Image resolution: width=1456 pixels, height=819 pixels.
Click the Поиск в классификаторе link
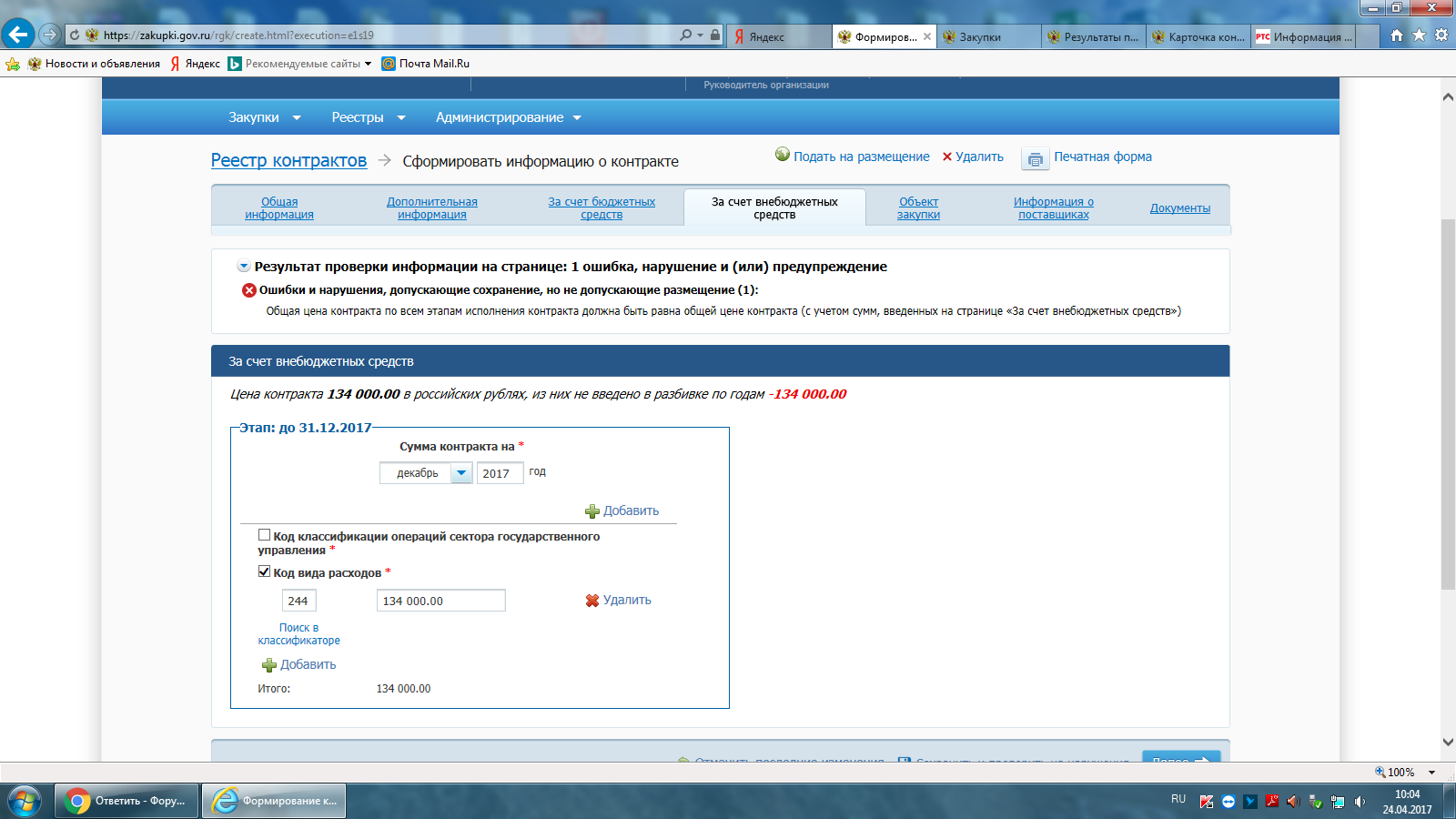pyautogui.click(x=298, y=633)
